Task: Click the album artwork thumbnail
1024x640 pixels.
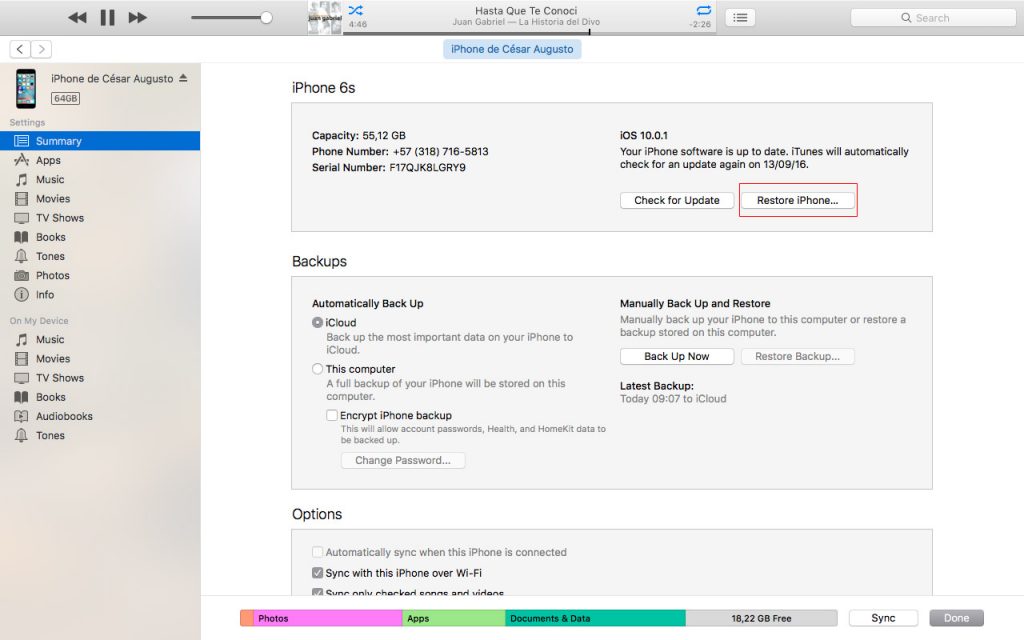Action: pos(325,18)
